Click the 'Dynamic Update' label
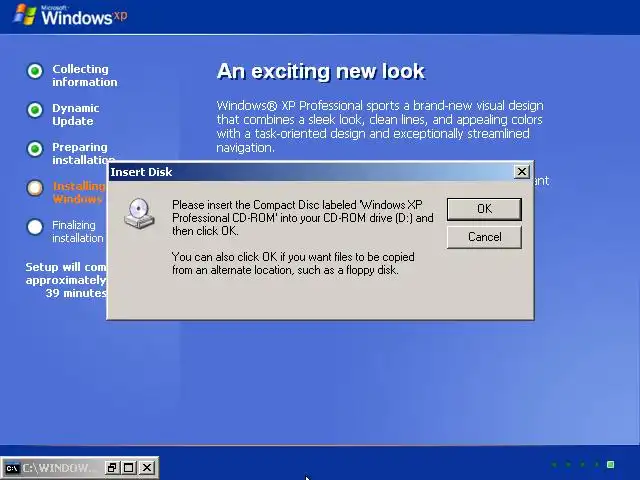640x480 pixels. (76, 115)
